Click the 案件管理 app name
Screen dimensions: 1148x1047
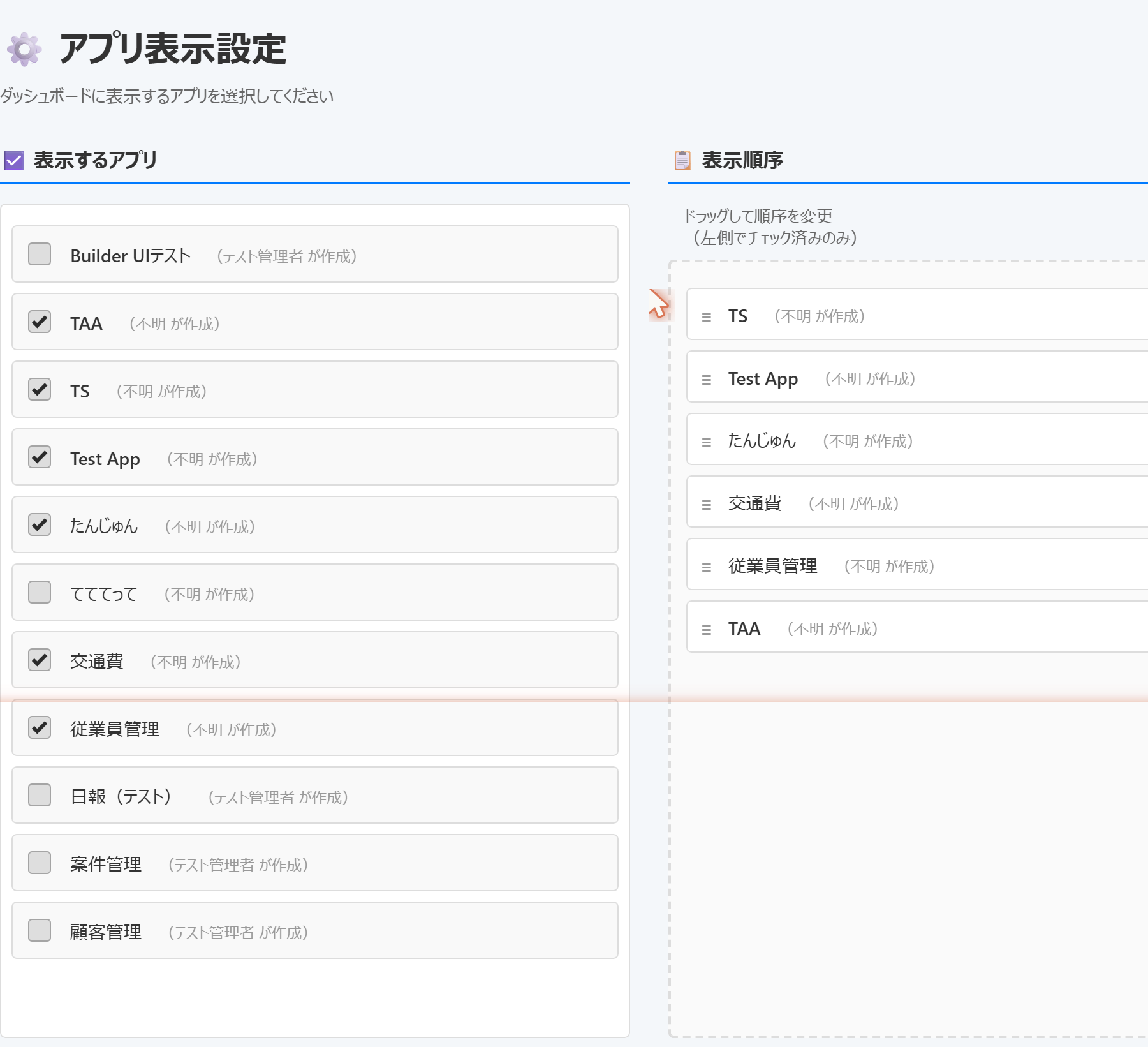106,865
